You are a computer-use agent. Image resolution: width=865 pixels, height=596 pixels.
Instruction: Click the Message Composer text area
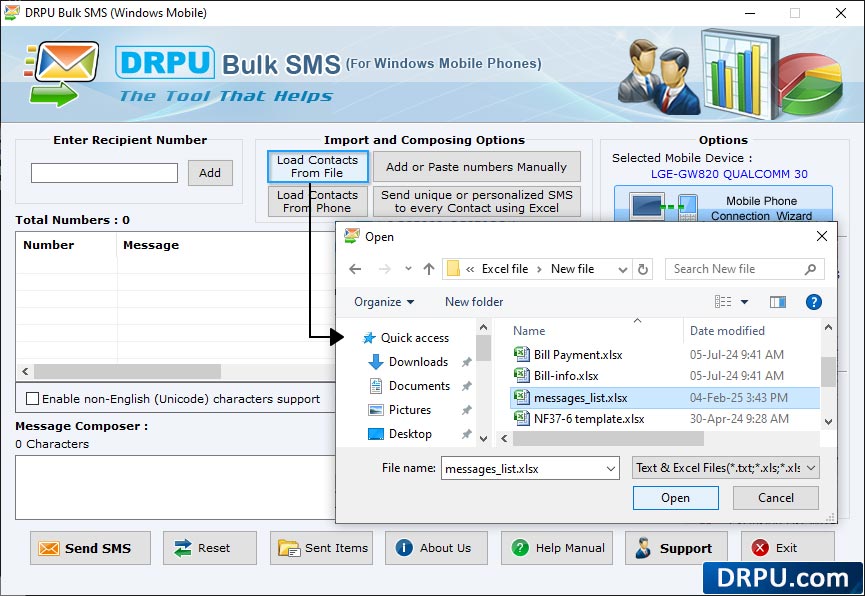coord(175,487)
